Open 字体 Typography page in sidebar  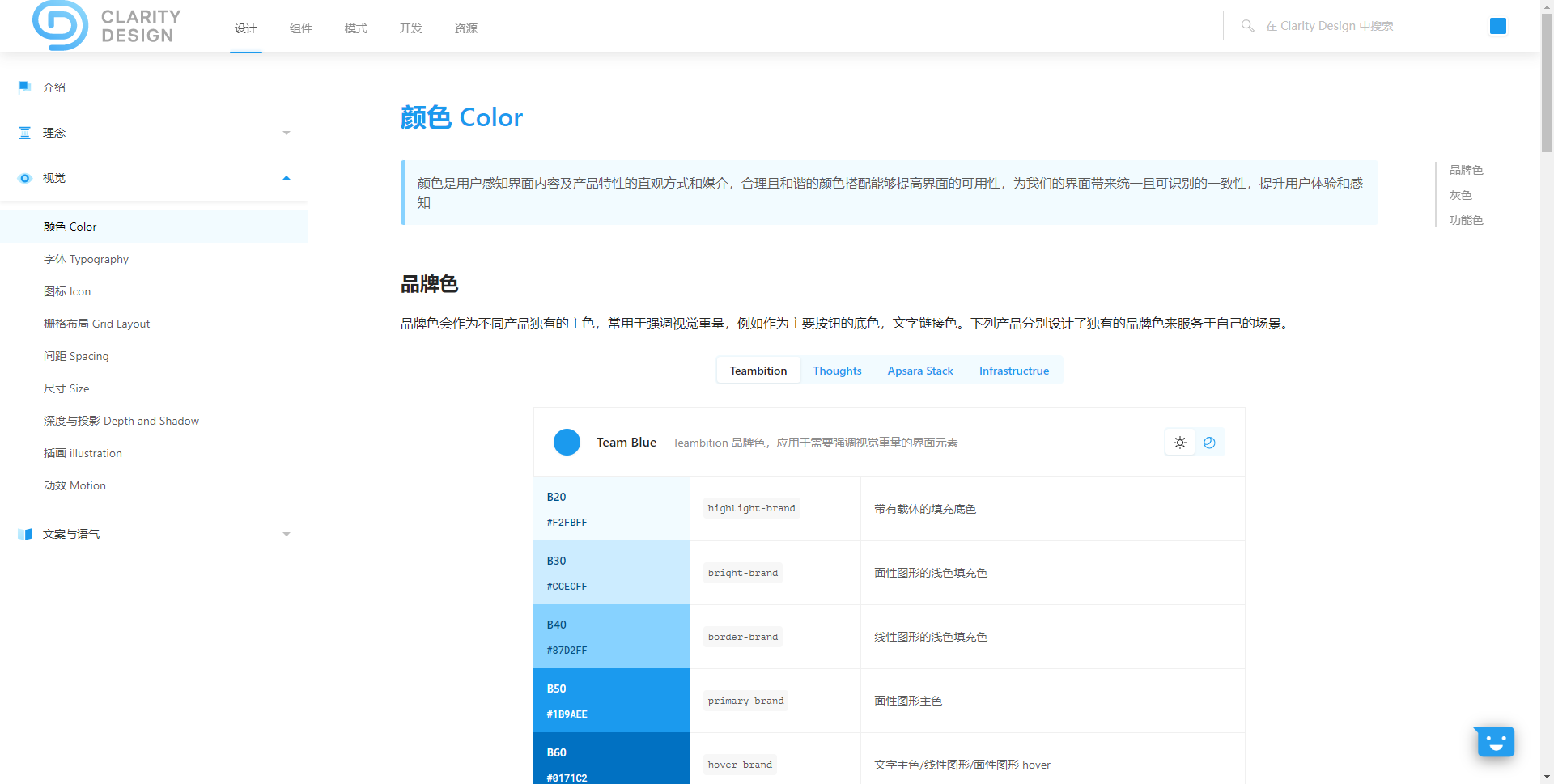coord(86,259)
